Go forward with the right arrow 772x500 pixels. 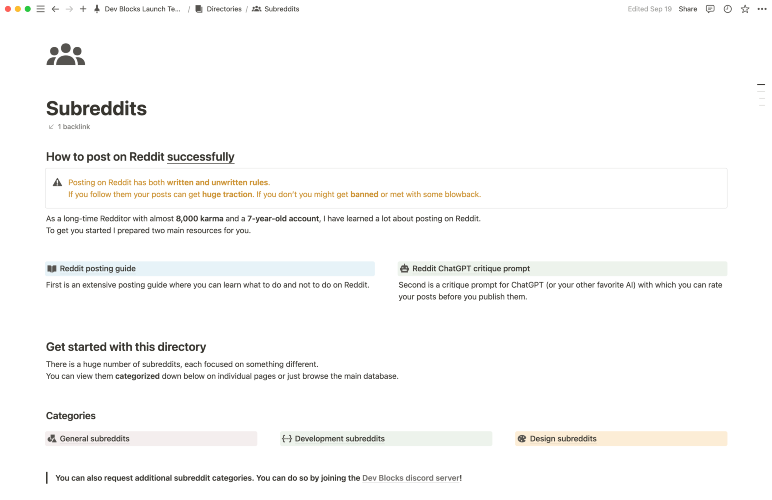click(69, 9)
